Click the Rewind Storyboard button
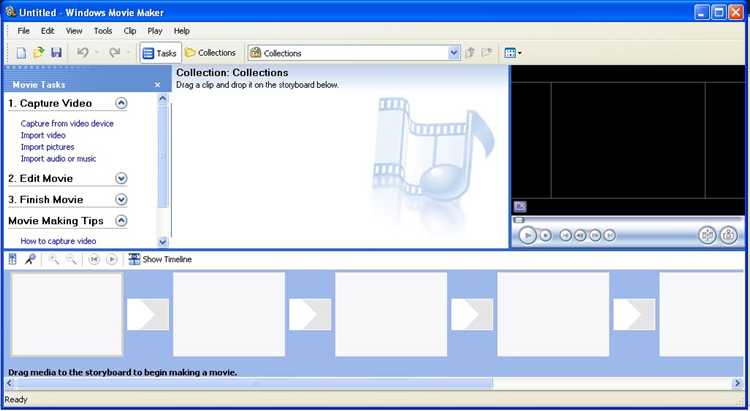This screenshot has width=750, height=411. 94,259
